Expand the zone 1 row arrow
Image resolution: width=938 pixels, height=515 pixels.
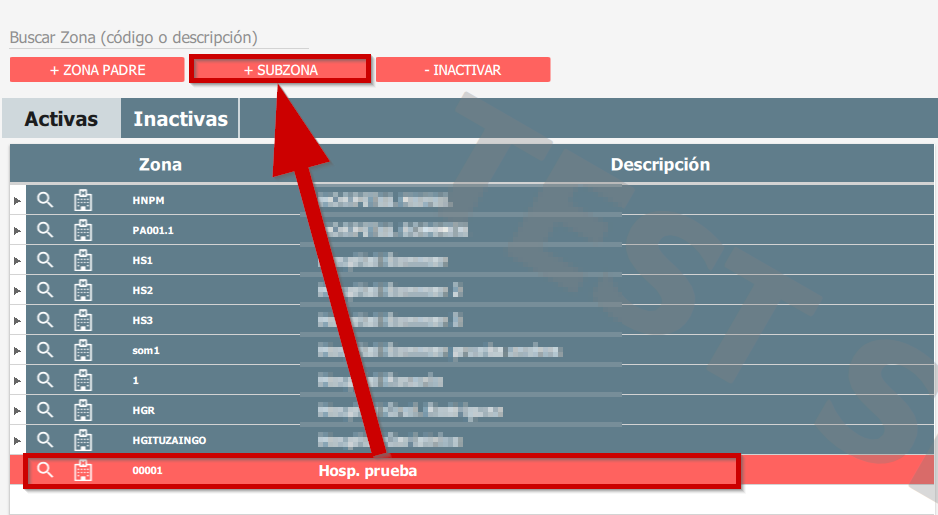click(x=17, y=381)
